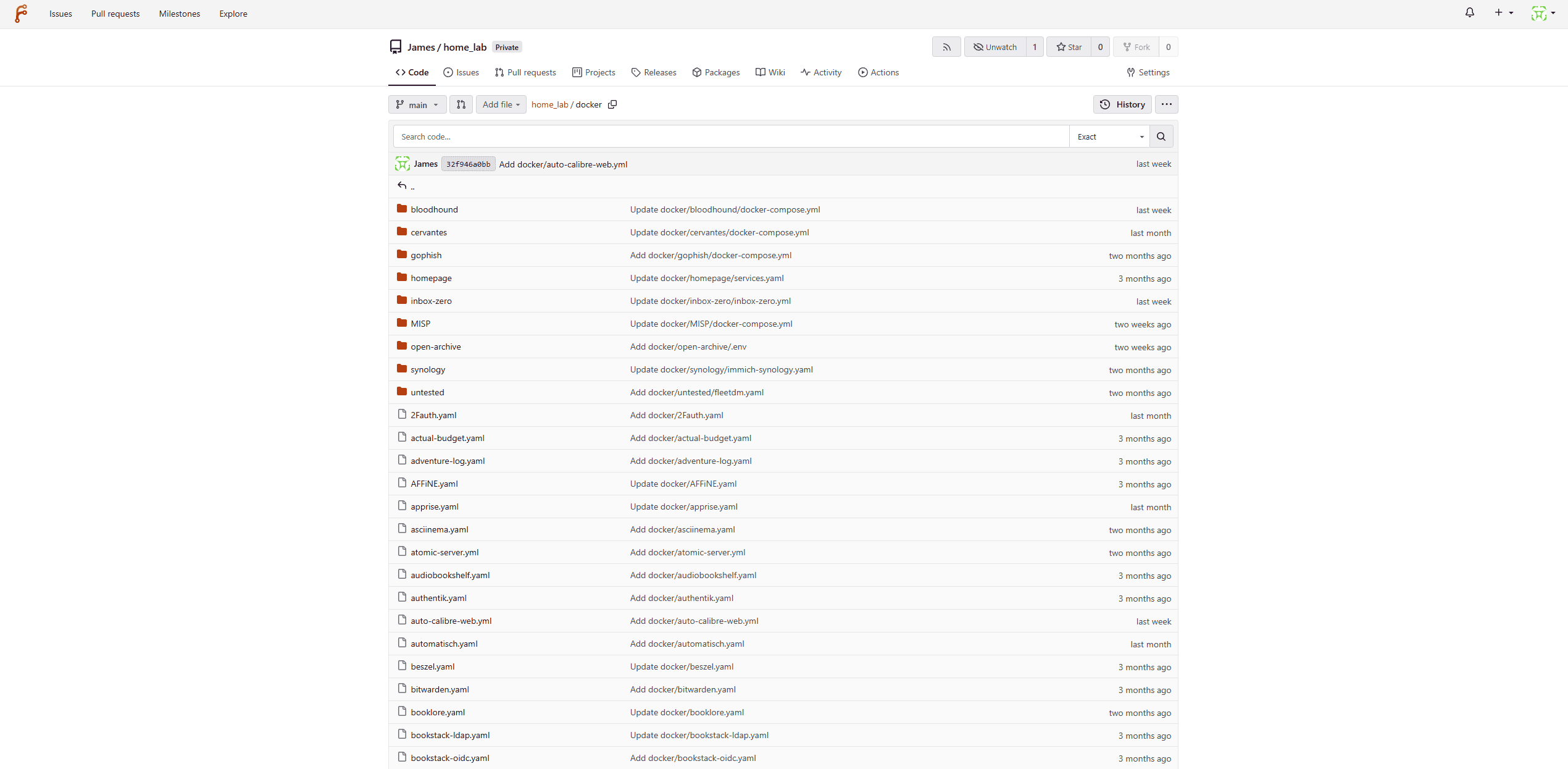Click the stars count 0
This screenshot has height=769, width=1568.
tap(1100, 47)
